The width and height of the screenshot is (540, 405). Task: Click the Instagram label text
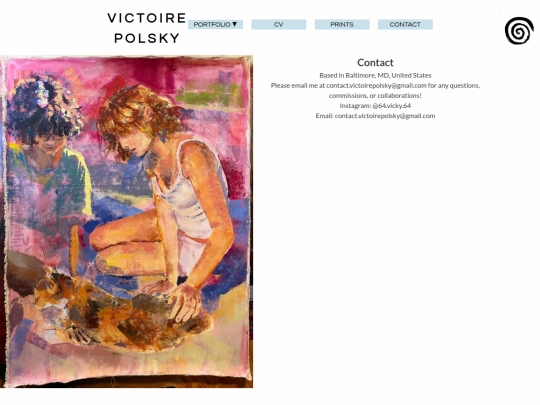coord(355,105)
